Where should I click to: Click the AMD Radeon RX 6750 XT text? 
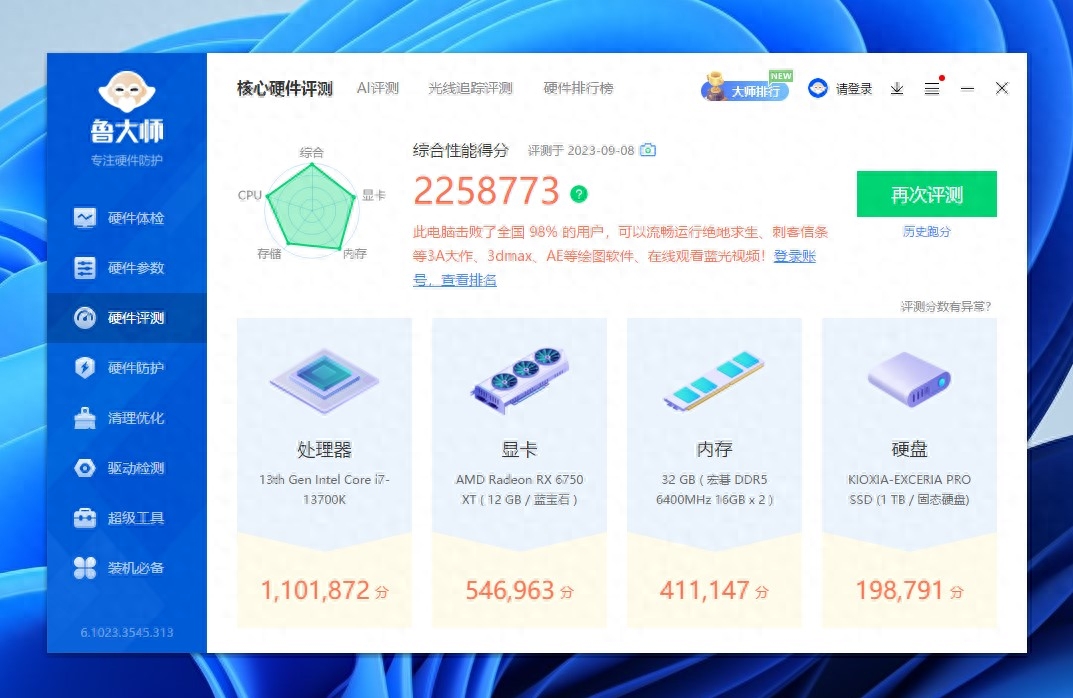tap(519, 489)
